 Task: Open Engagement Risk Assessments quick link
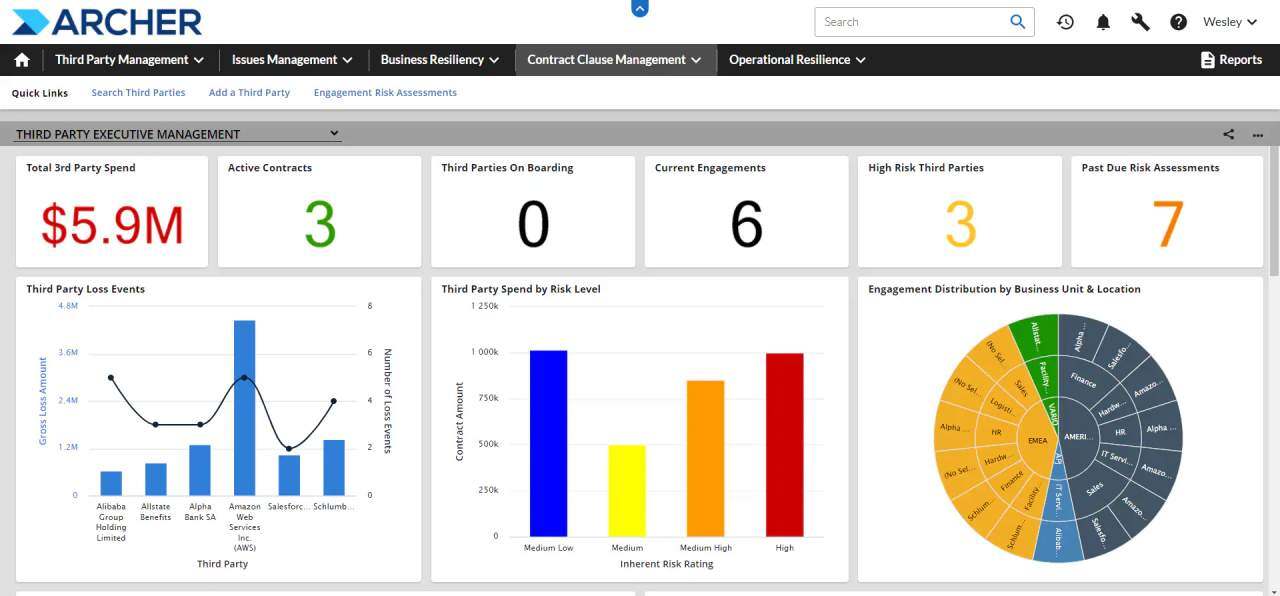(386, 92)
